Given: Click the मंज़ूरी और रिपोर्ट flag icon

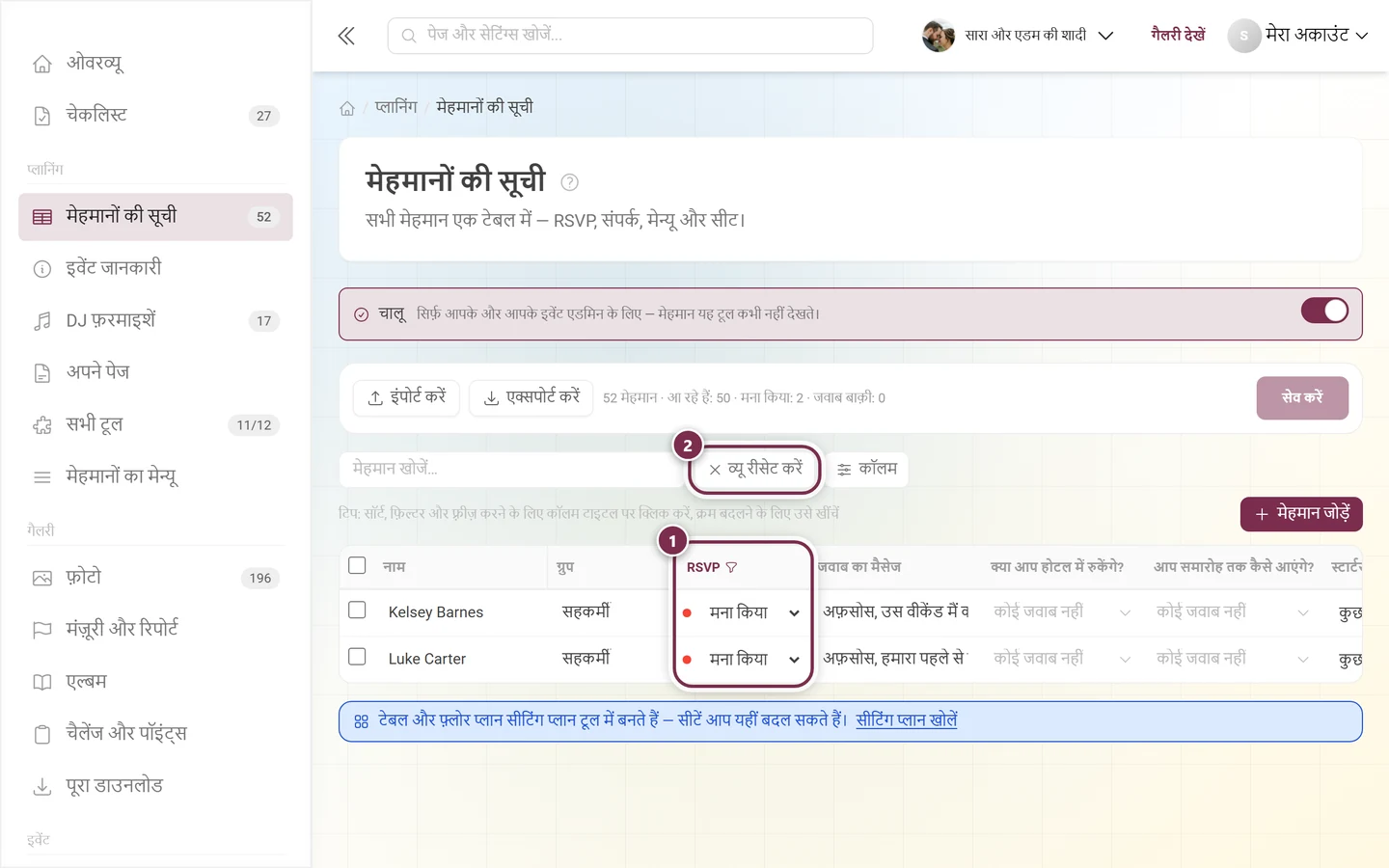Looking at the screenshot, I should 42,630.
